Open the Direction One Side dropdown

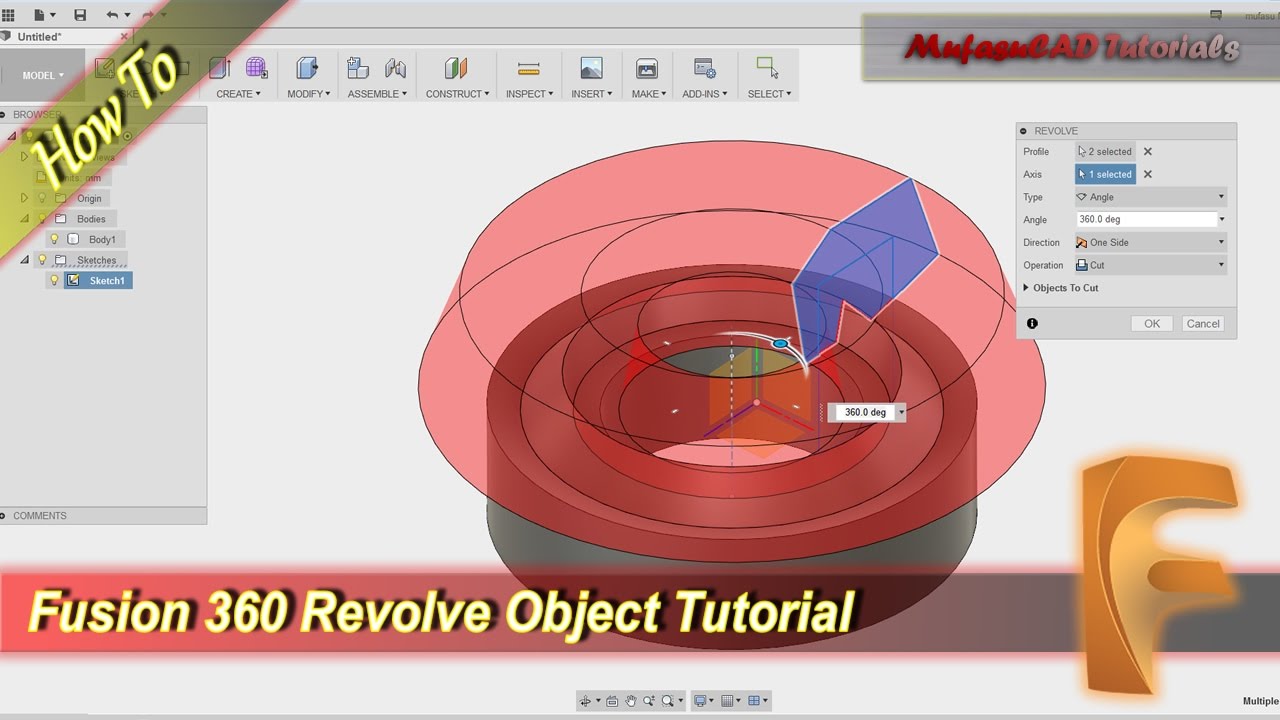[x=1150, y=242]
